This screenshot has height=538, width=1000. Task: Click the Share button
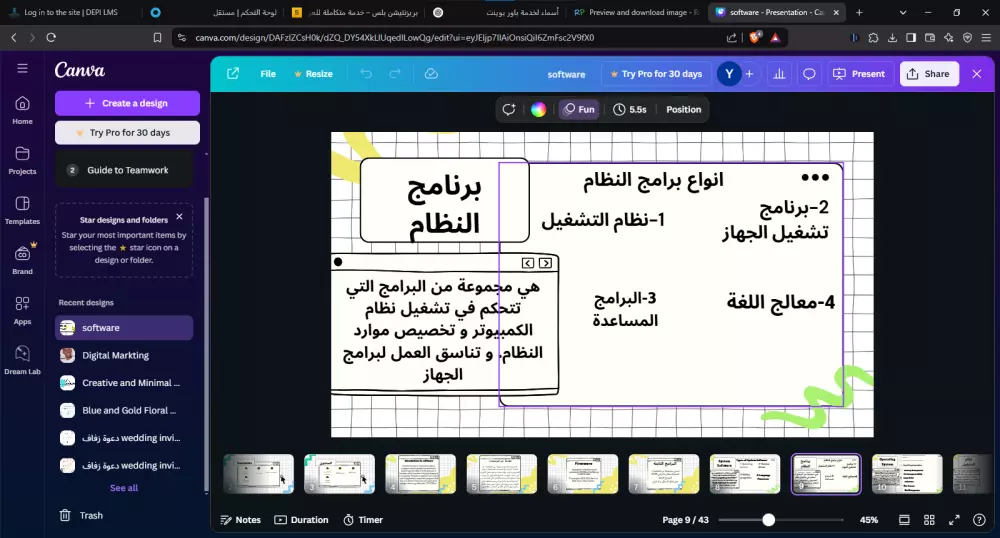coord(929,74)
